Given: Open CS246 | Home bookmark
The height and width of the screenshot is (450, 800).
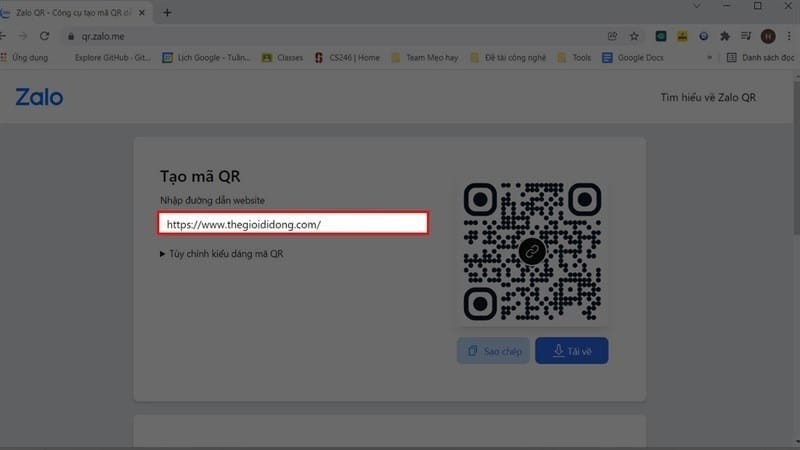Looking at the screenshot, I should [347, 58].
